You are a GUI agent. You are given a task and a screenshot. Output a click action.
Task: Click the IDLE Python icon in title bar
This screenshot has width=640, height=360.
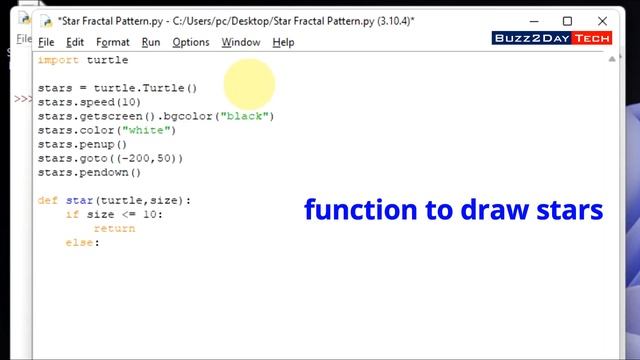47,21
